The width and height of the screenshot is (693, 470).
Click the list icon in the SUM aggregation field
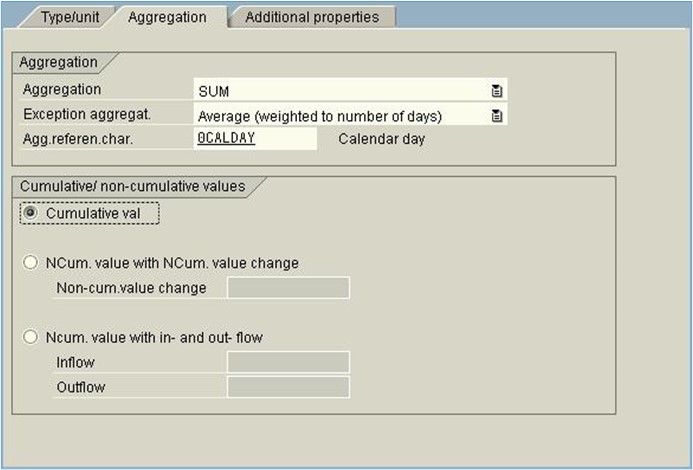tap(496, 91)
